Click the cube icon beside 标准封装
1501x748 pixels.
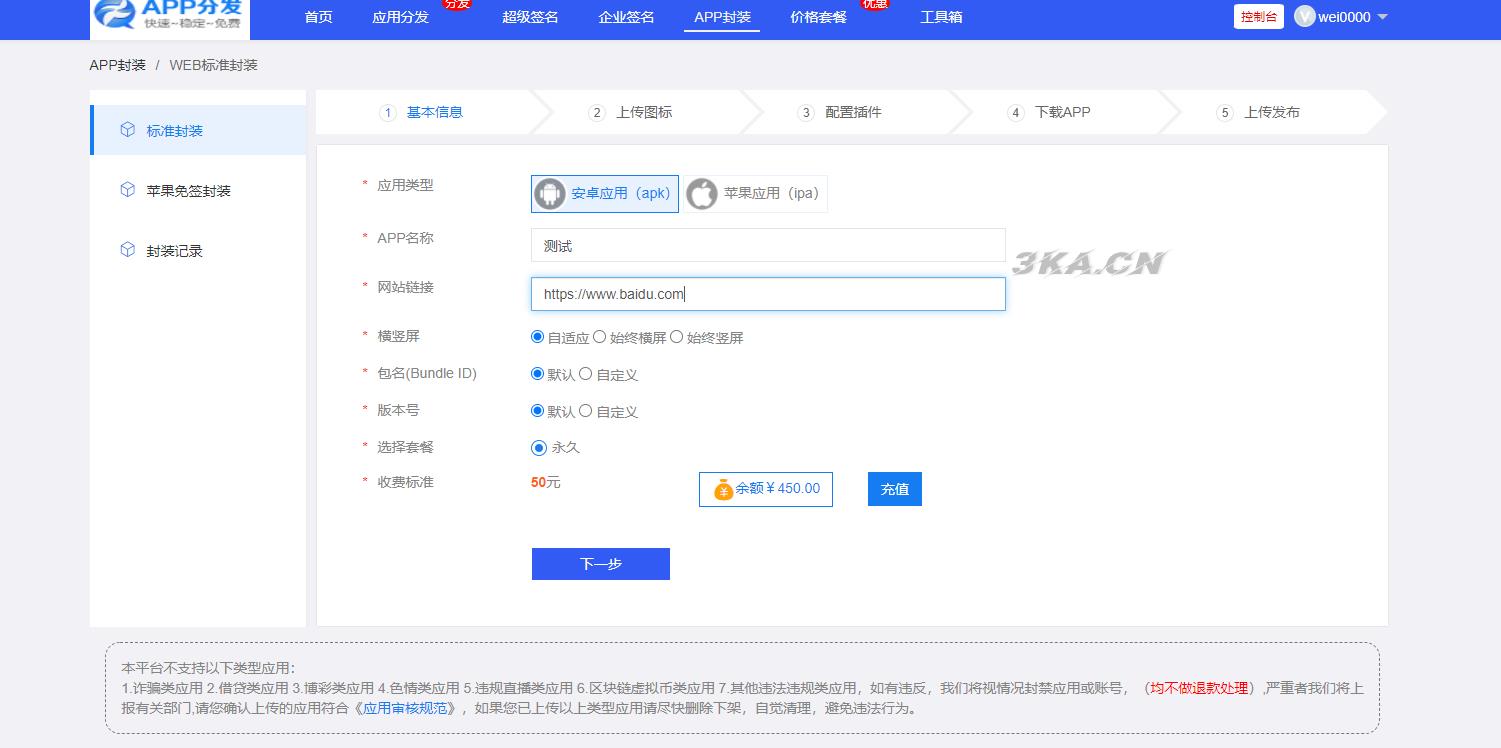click(x=127, y=130)
